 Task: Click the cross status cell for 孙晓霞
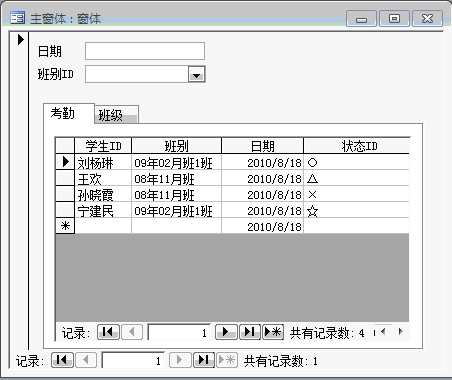(x=357, y=195)
